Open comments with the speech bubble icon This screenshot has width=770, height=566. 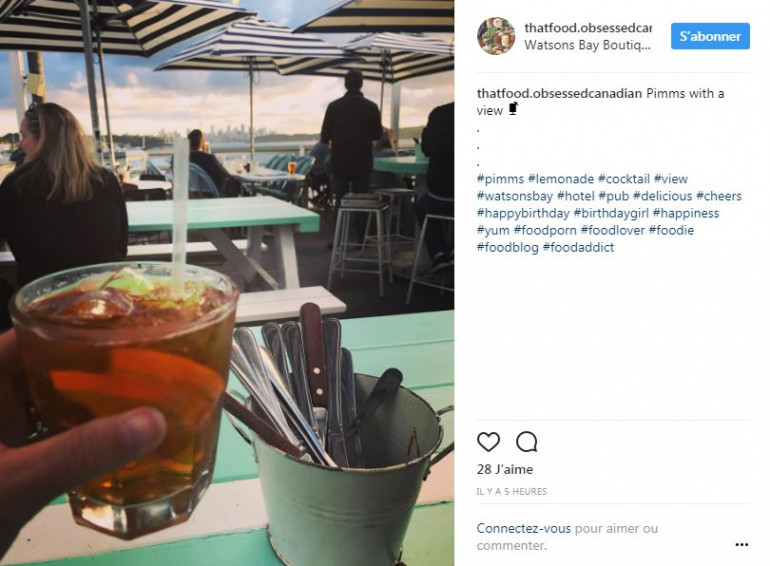[x=526, y=442]
